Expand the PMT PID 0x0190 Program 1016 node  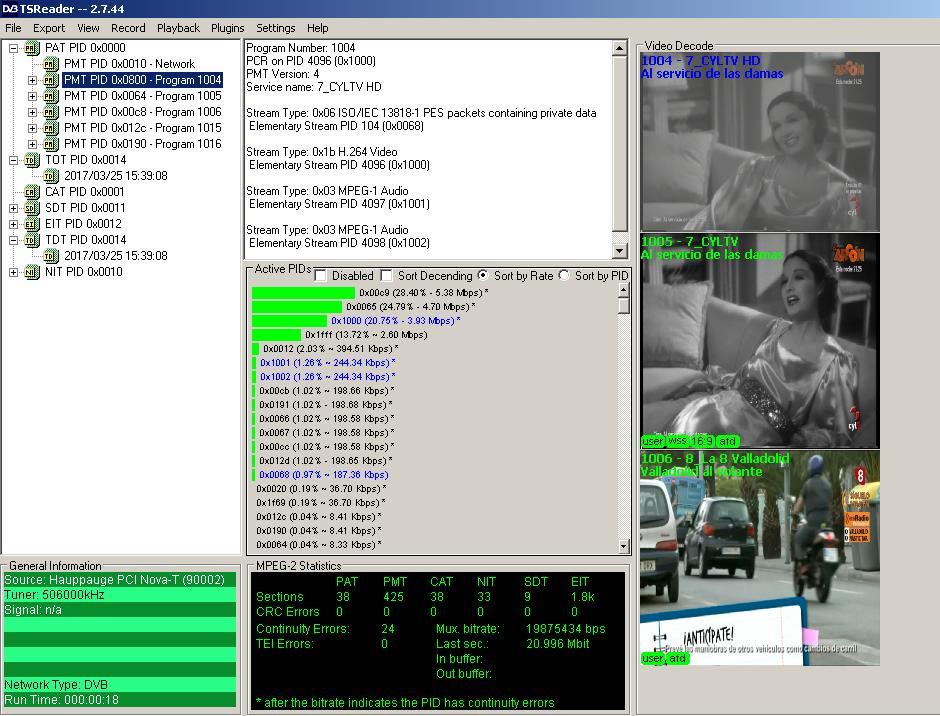pos(32,144)
